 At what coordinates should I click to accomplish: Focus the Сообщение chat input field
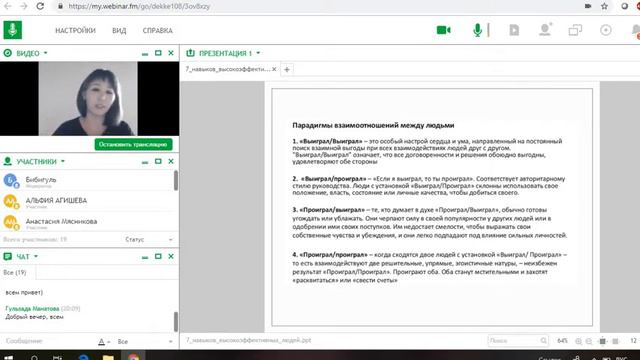pyautogui.click(x=48, y=341)
